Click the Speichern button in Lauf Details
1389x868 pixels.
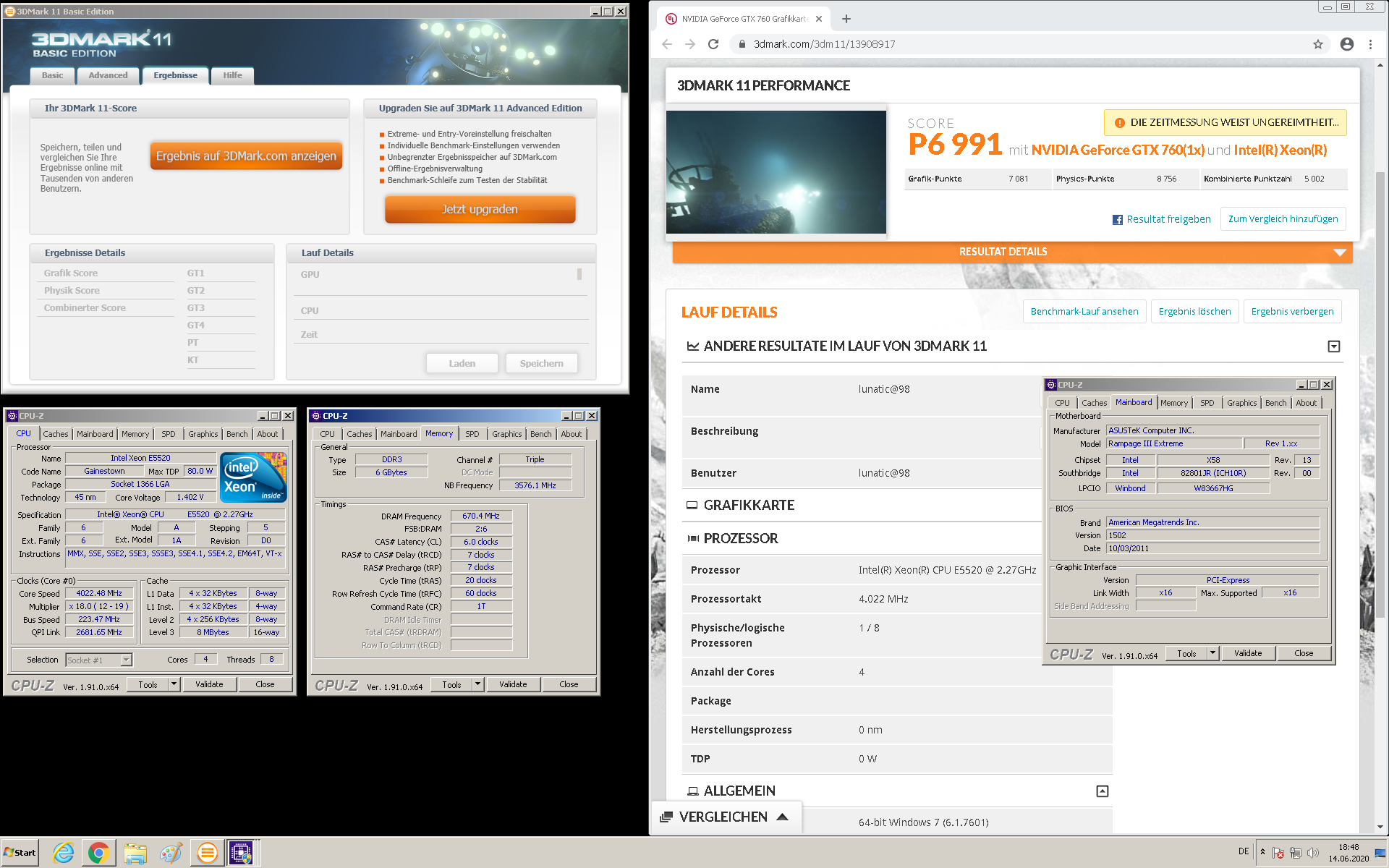(x=541, y=363)
